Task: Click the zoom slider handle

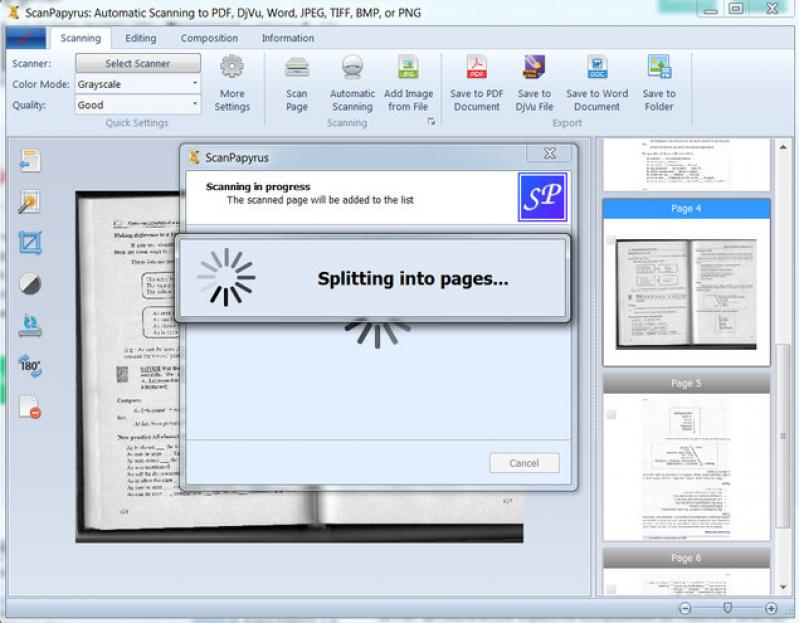Action: pyautogui.click(x=728, y=608)
